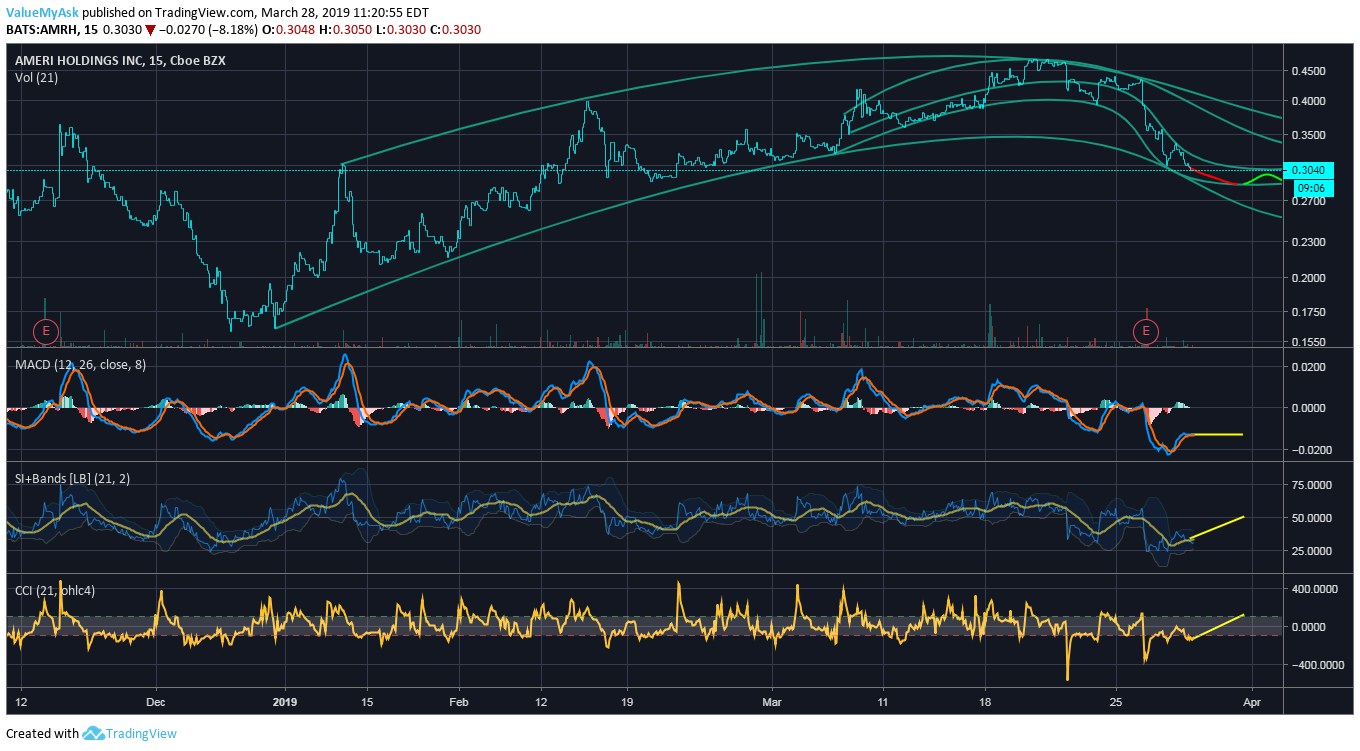Click the Vol (21) indicator label
Screen dimensions: 1360x751
pyautogui.click(x=35, y=77)
